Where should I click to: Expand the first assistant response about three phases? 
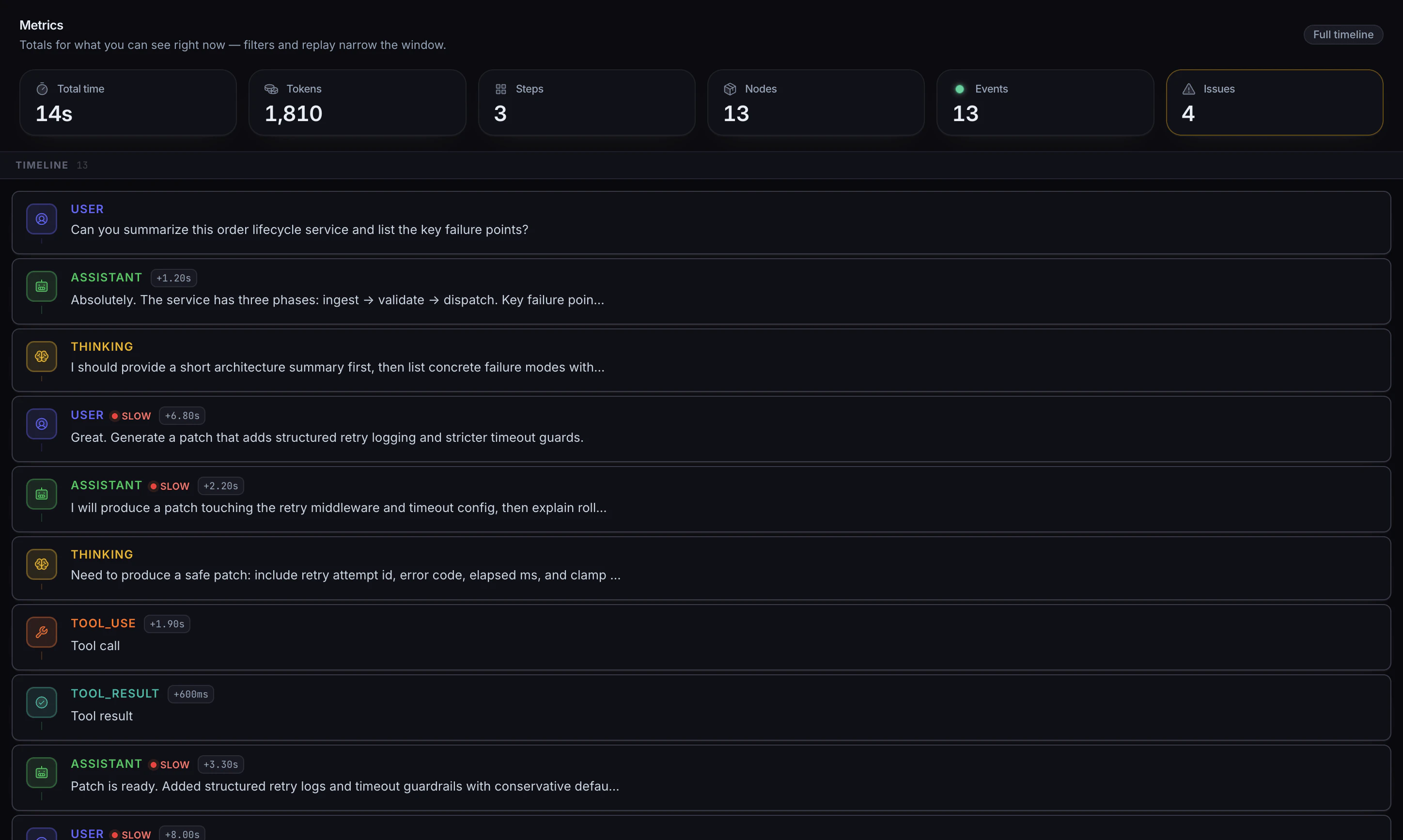coord(337,300)
